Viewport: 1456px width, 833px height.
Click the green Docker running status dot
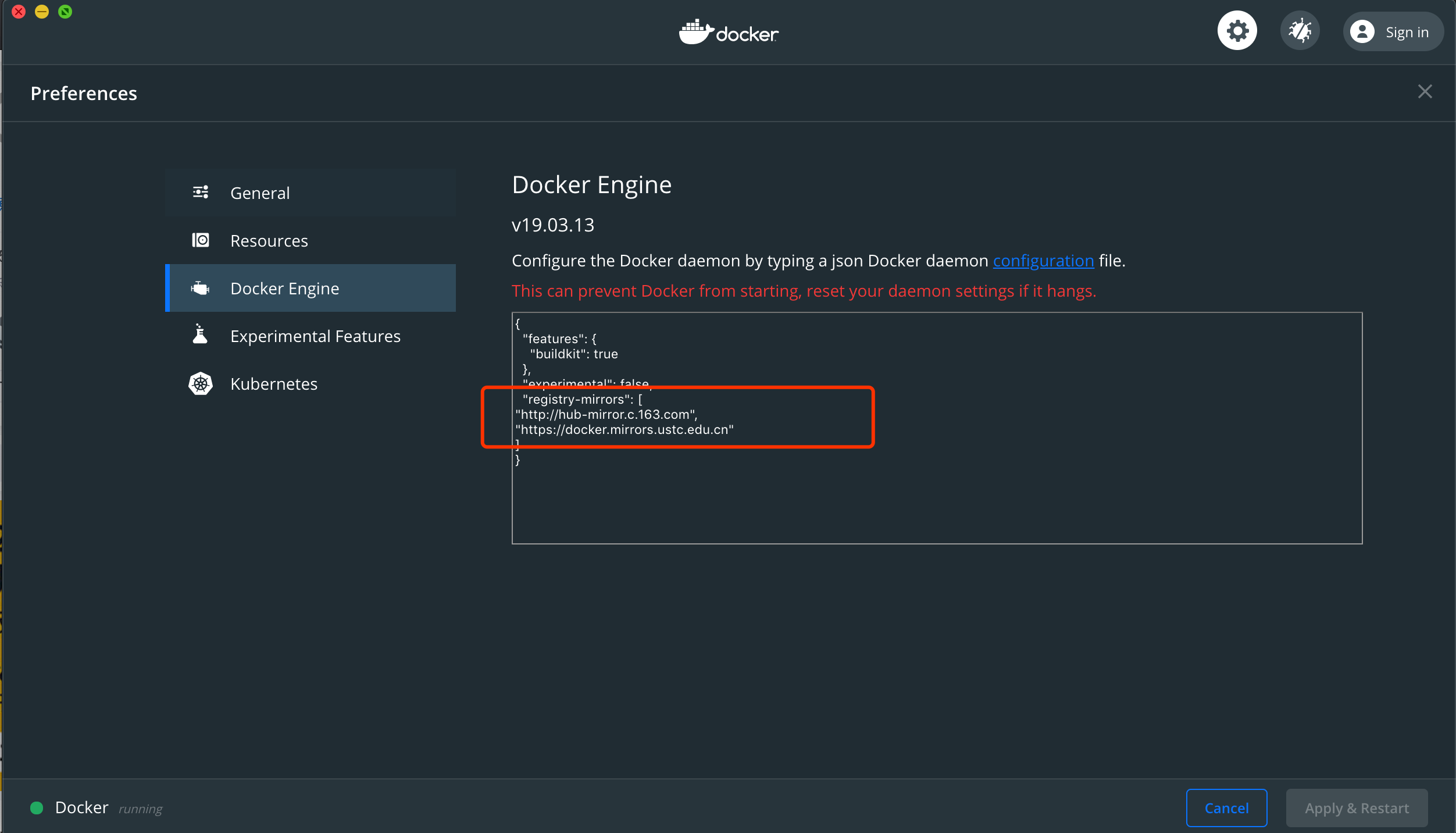(37, 807)
